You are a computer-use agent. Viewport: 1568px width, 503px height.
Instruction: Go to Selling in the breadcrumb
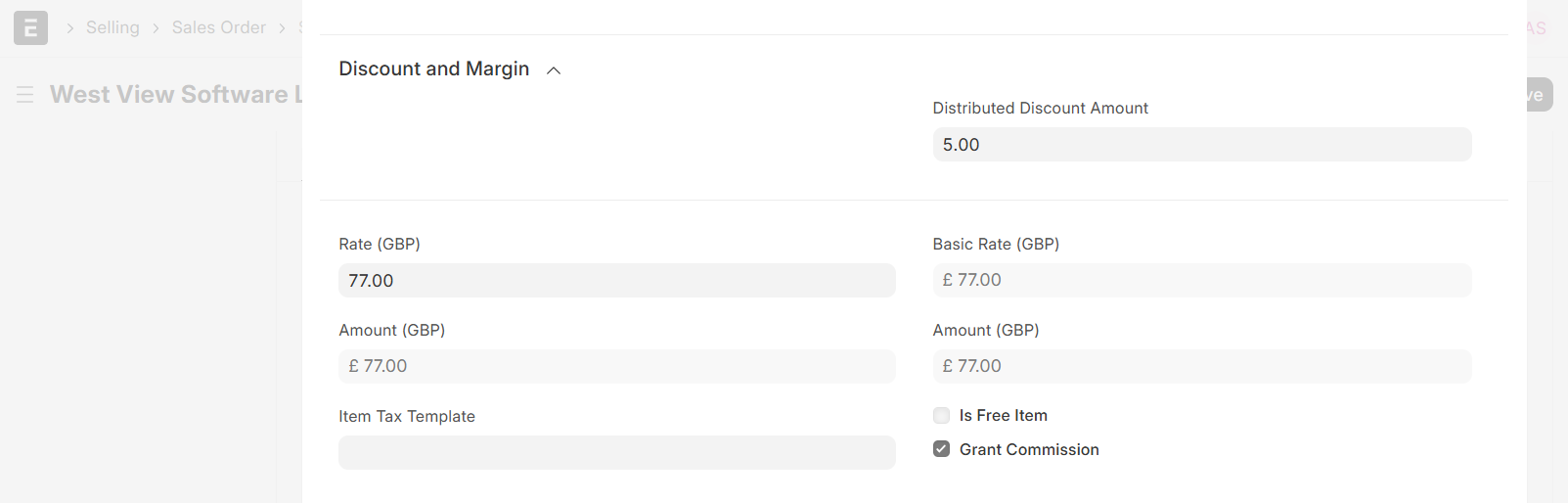pos(112,27)
